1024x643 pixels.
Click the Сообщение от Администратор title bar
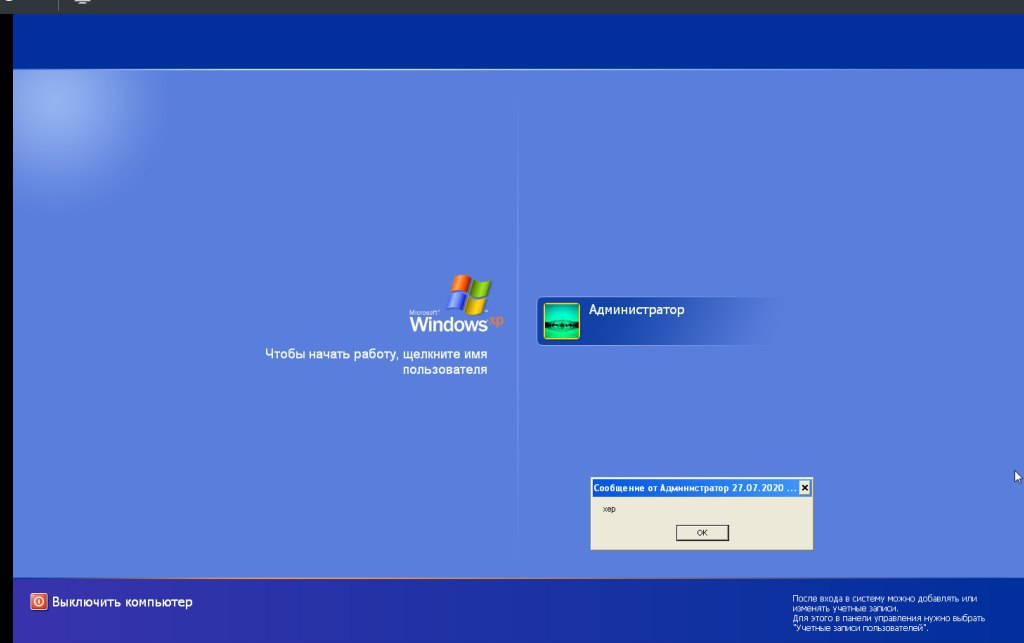pyautogui.click(x=694, y=488)
